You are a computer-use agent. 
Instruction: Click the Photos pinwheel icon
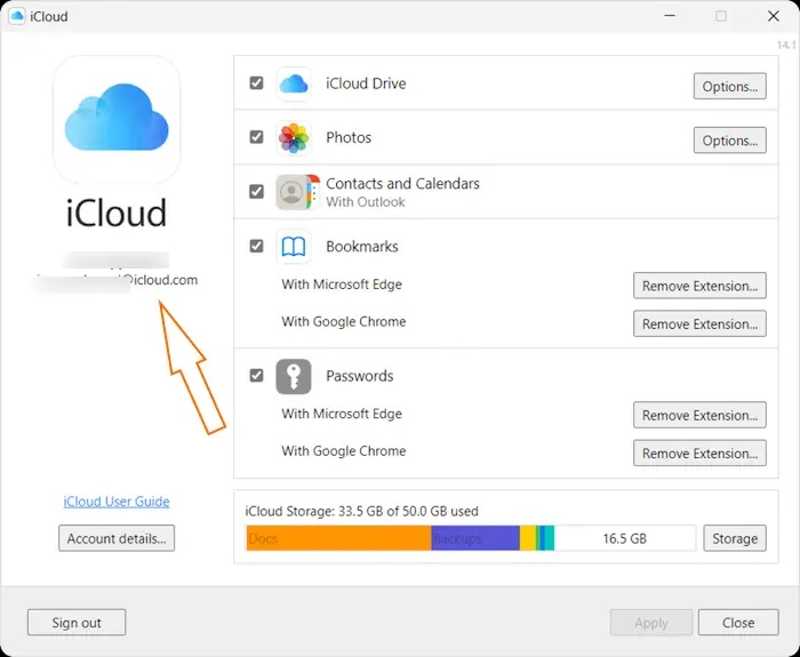click(294, 138)
